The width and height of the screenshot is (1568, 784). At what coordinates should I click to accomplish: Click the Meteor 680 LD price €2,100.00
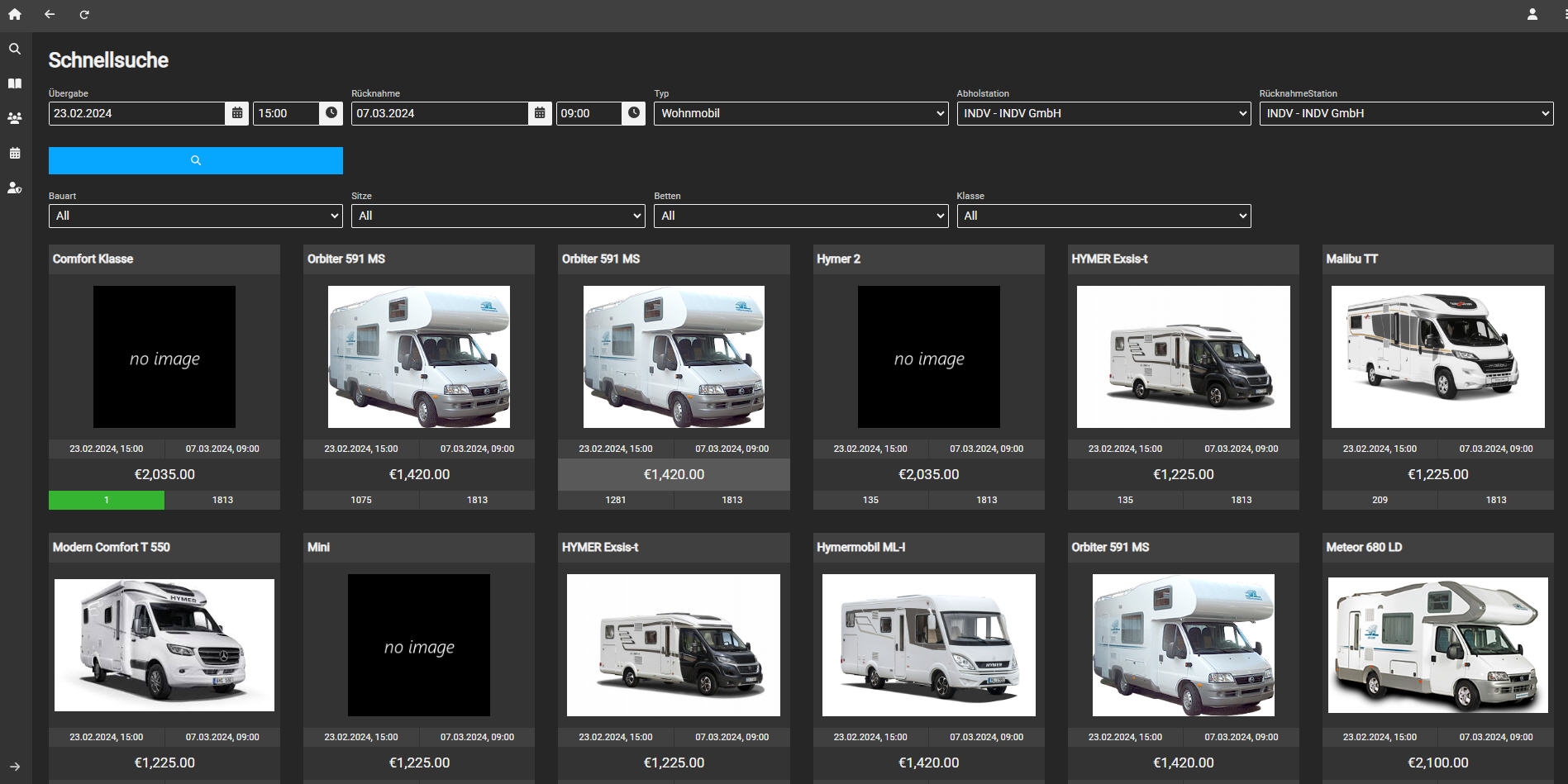pos(1437,763)
